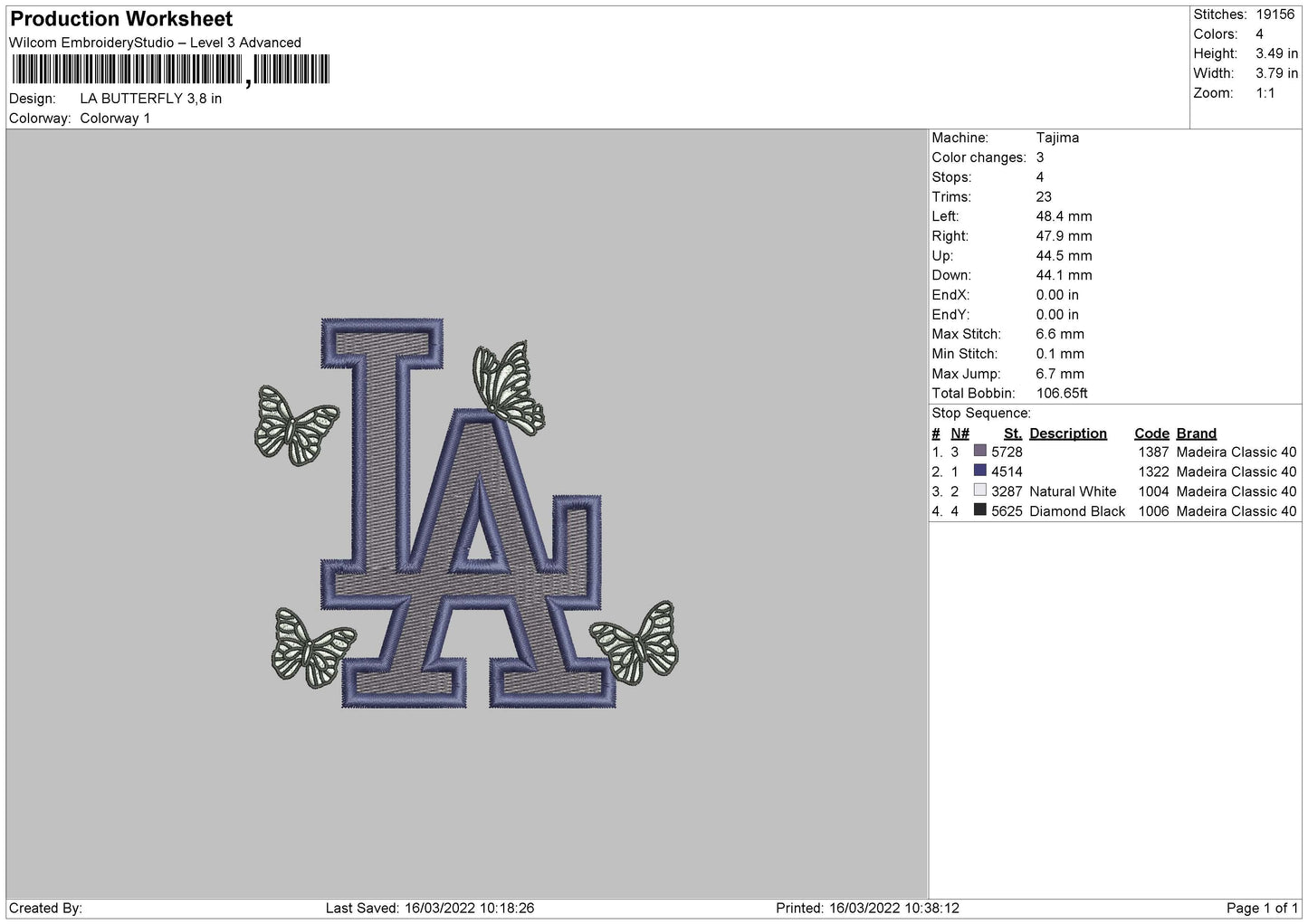This screenshot has width=1308, height=924.
Task: Click the 'Description' column header
Action: click(1068, 433)
